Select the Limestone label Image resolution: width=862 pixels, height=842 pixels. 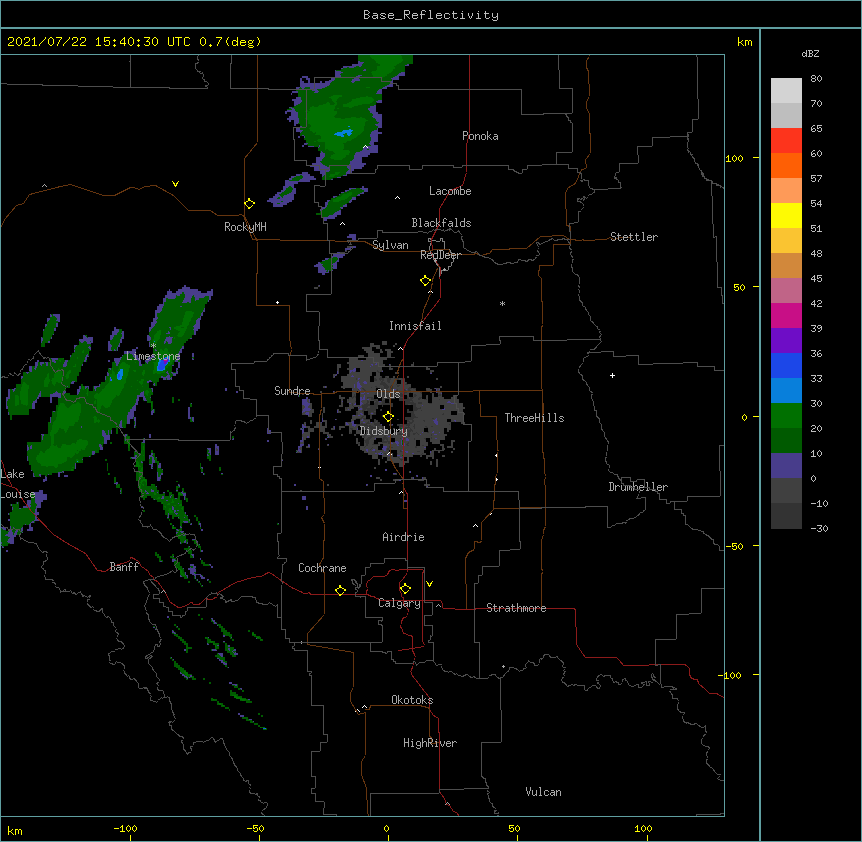[x=153, y=356]
